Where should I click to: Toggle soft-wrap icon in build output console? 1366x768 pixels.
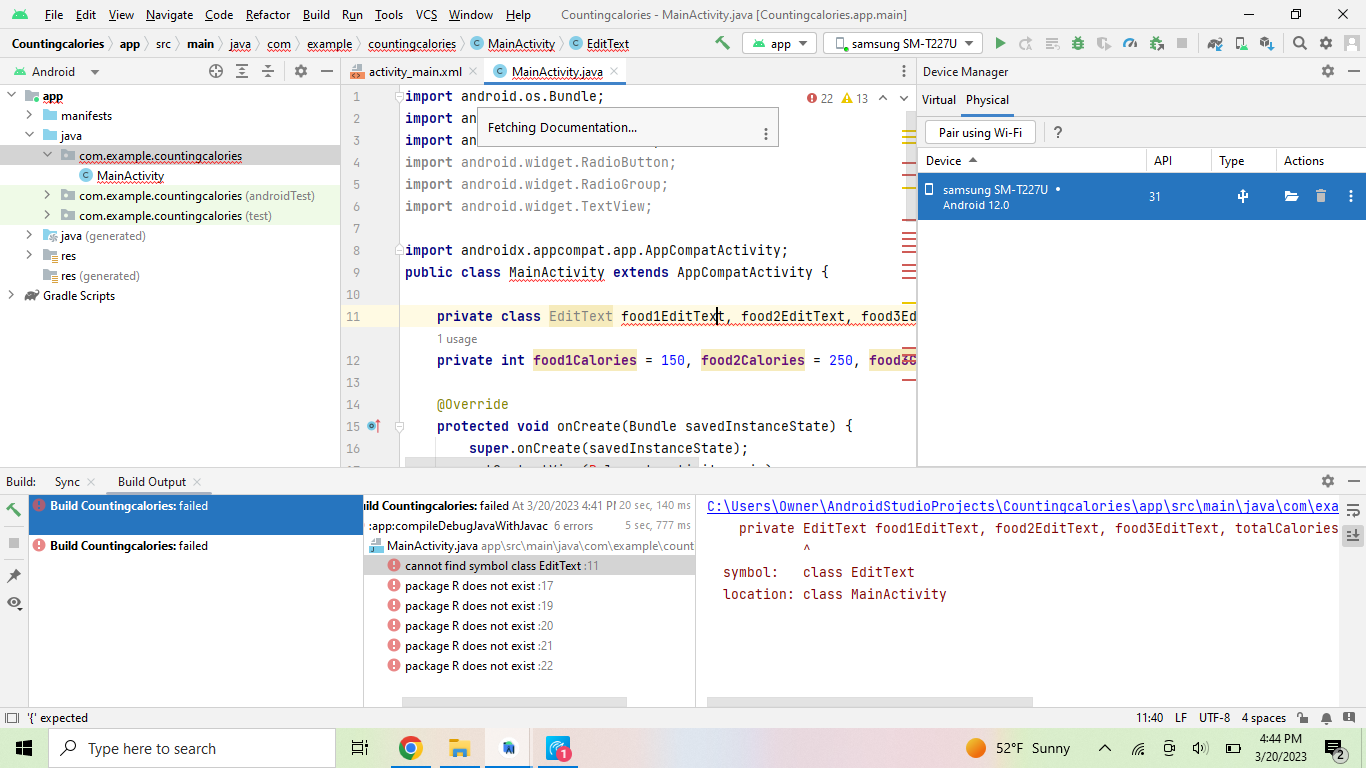click(1353, 509)
